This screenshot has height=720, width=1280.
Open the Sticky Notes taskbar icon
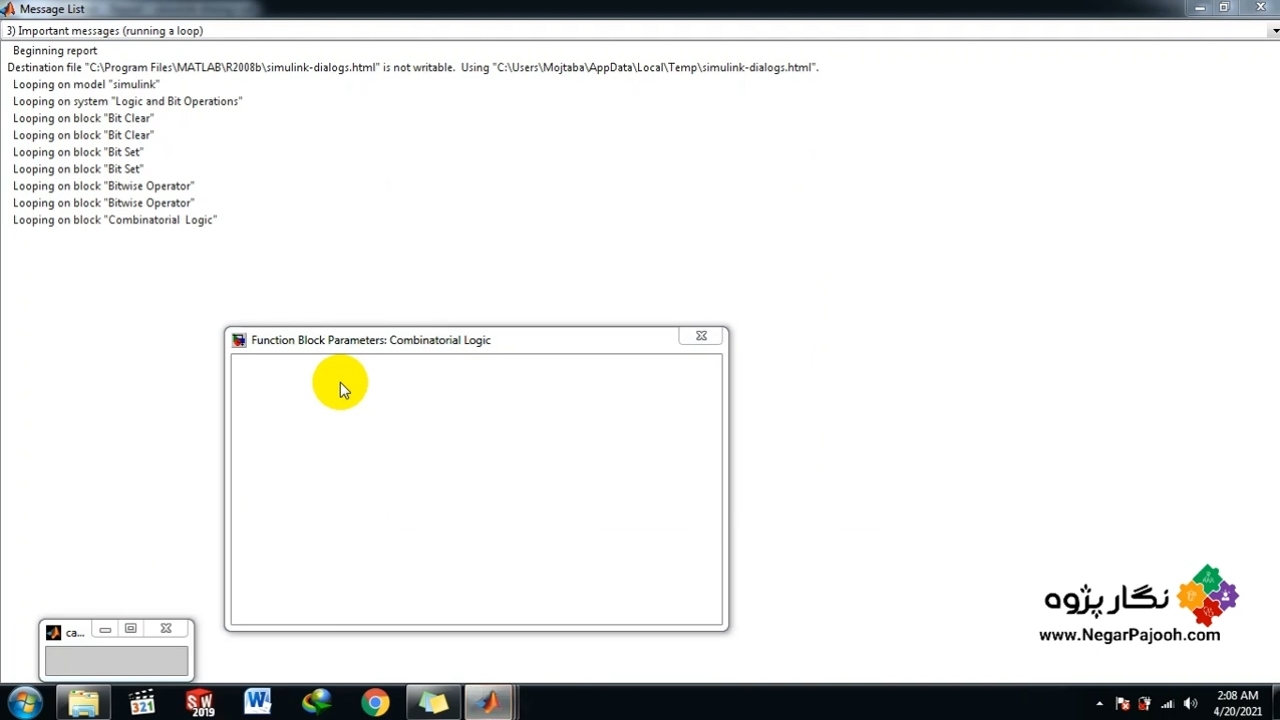point(433,702)
